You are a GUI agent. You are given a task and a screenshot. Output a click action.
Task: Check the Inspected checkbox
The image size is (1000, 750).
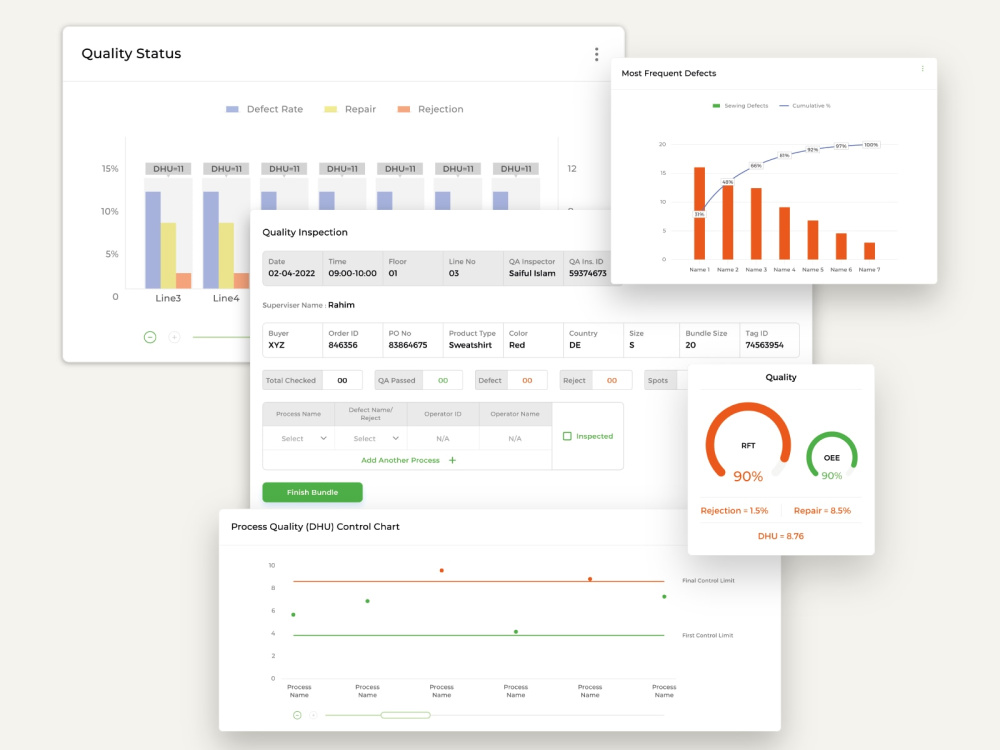pos(567,436)
